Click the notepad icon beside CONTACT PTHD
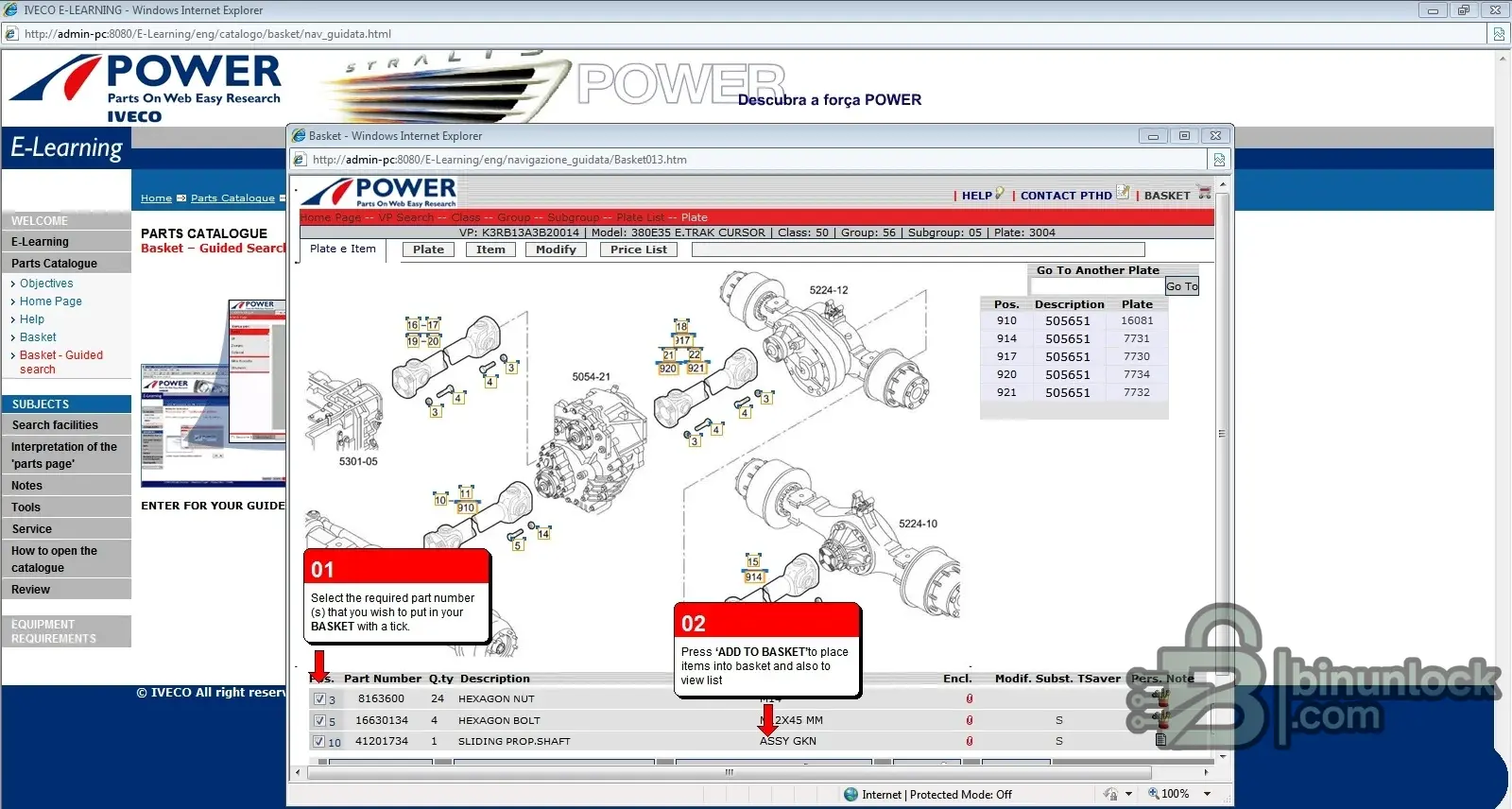The image size is (1512, 809). click(1123, 192)
